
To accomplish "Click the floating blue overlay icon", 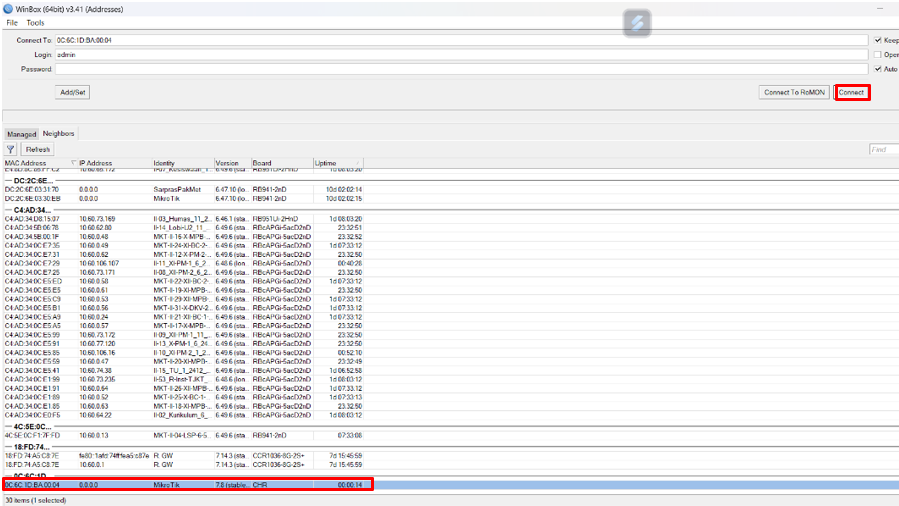I will (x=637, y=23).
